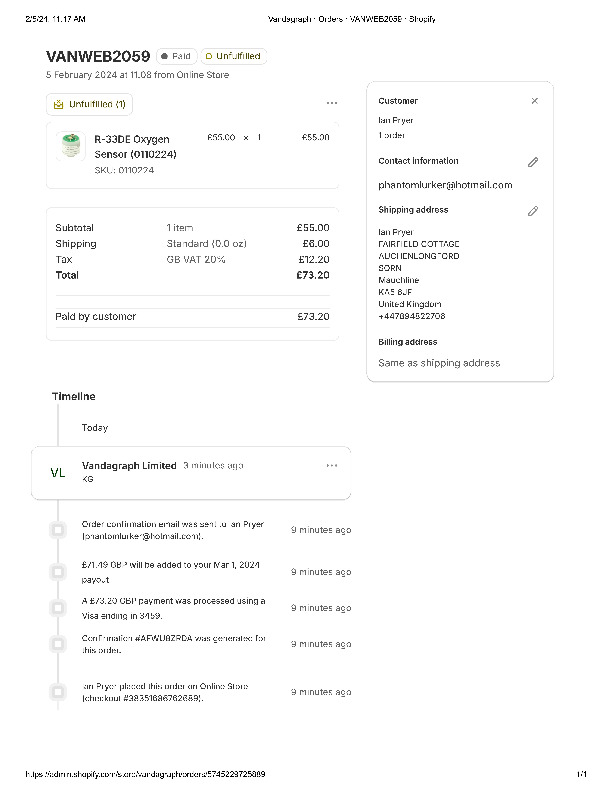
Task: Click the admin.shopify.com URL in the page footer
Action: click(145, 775)
